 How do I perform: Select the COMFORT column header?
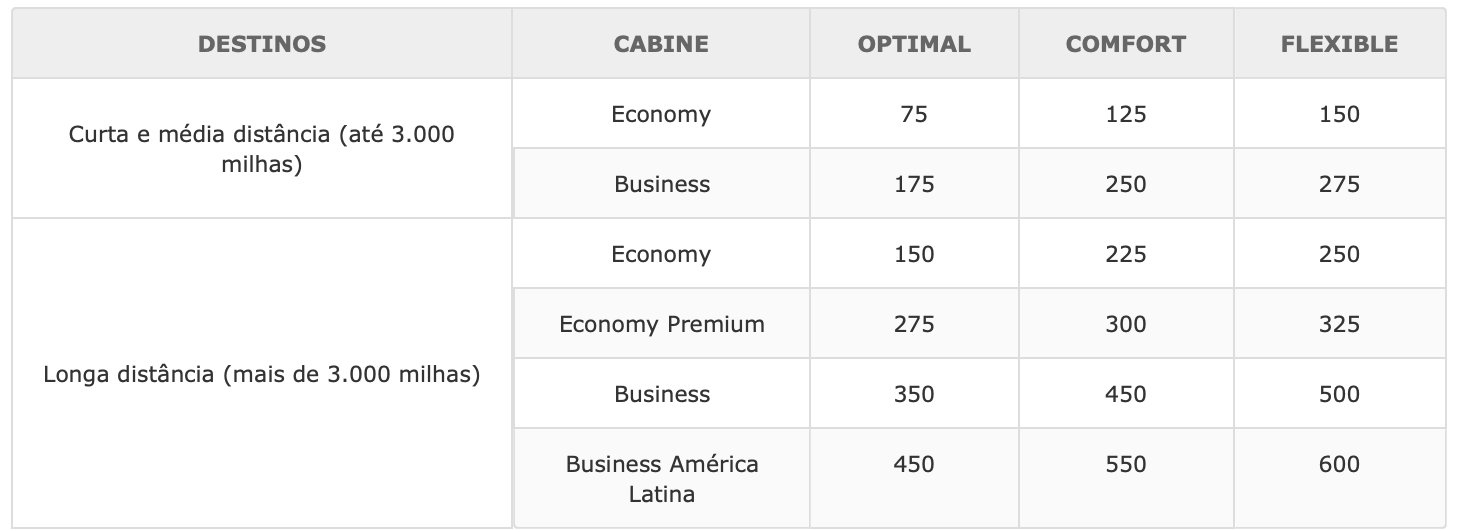pyautogui.click(x=1126, y=44)
